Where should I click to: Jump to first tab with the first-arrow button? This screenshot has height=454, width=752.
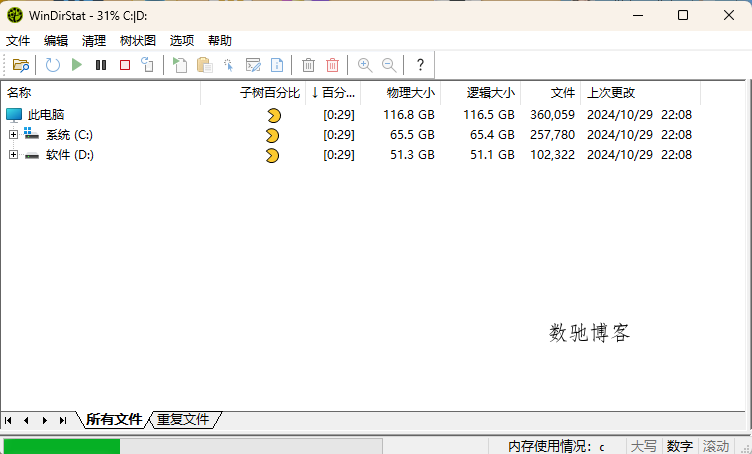click(x=8, y=420)
